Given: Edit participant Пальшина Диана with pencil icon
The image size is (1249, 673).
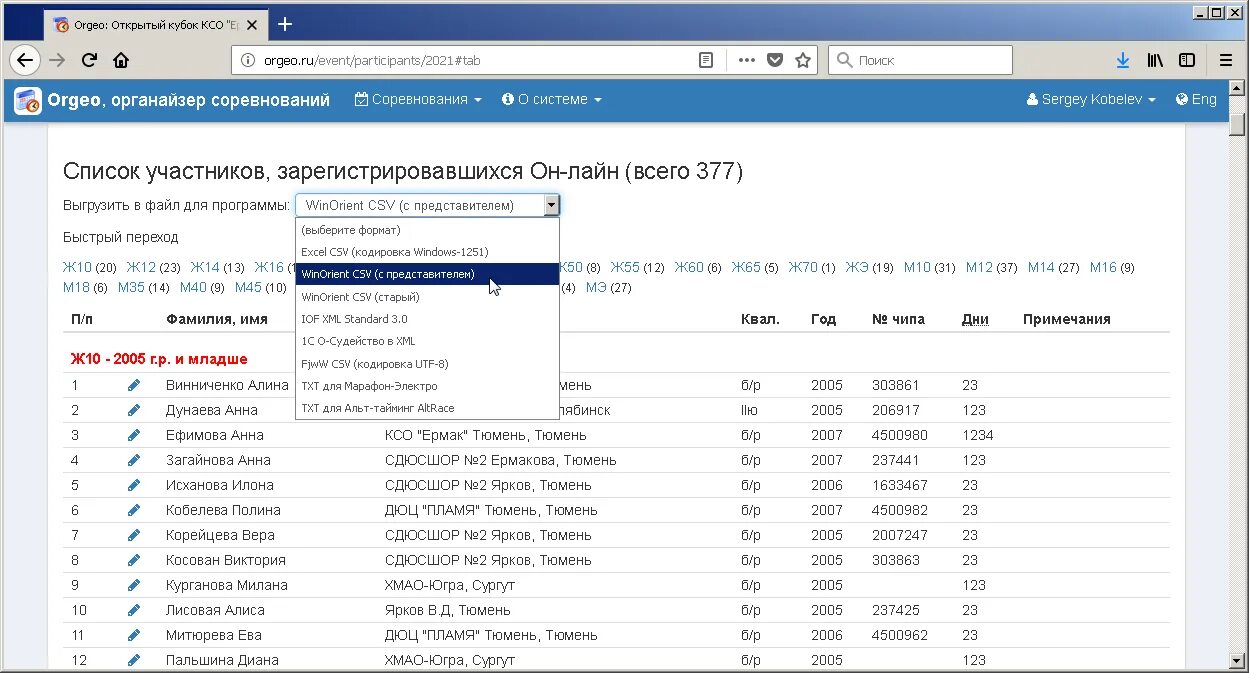Looking at the screenshot, I should pos(134,660).
